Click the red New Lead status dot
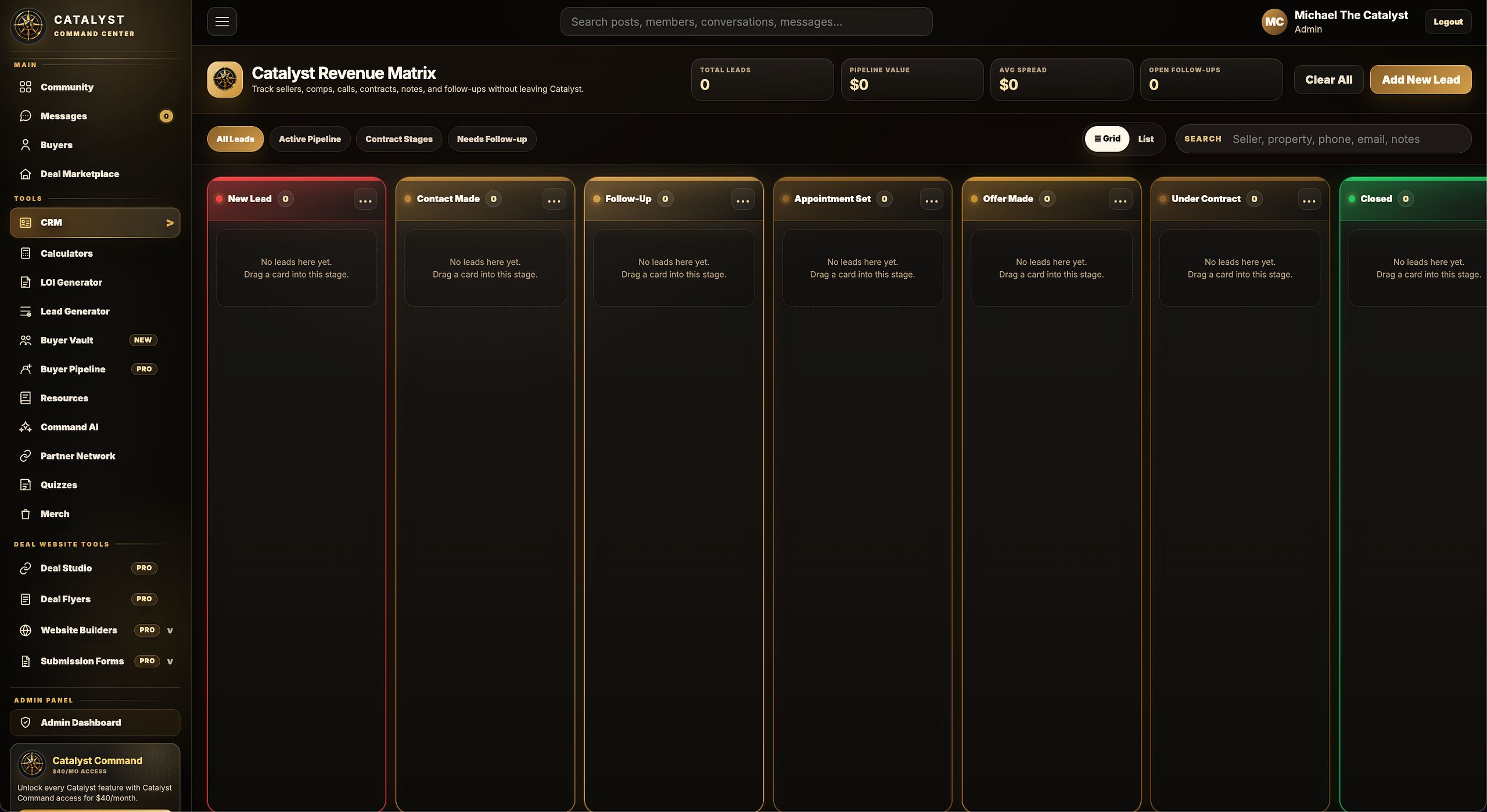Viewport: 1487px width, 812px height. (219, 199)
